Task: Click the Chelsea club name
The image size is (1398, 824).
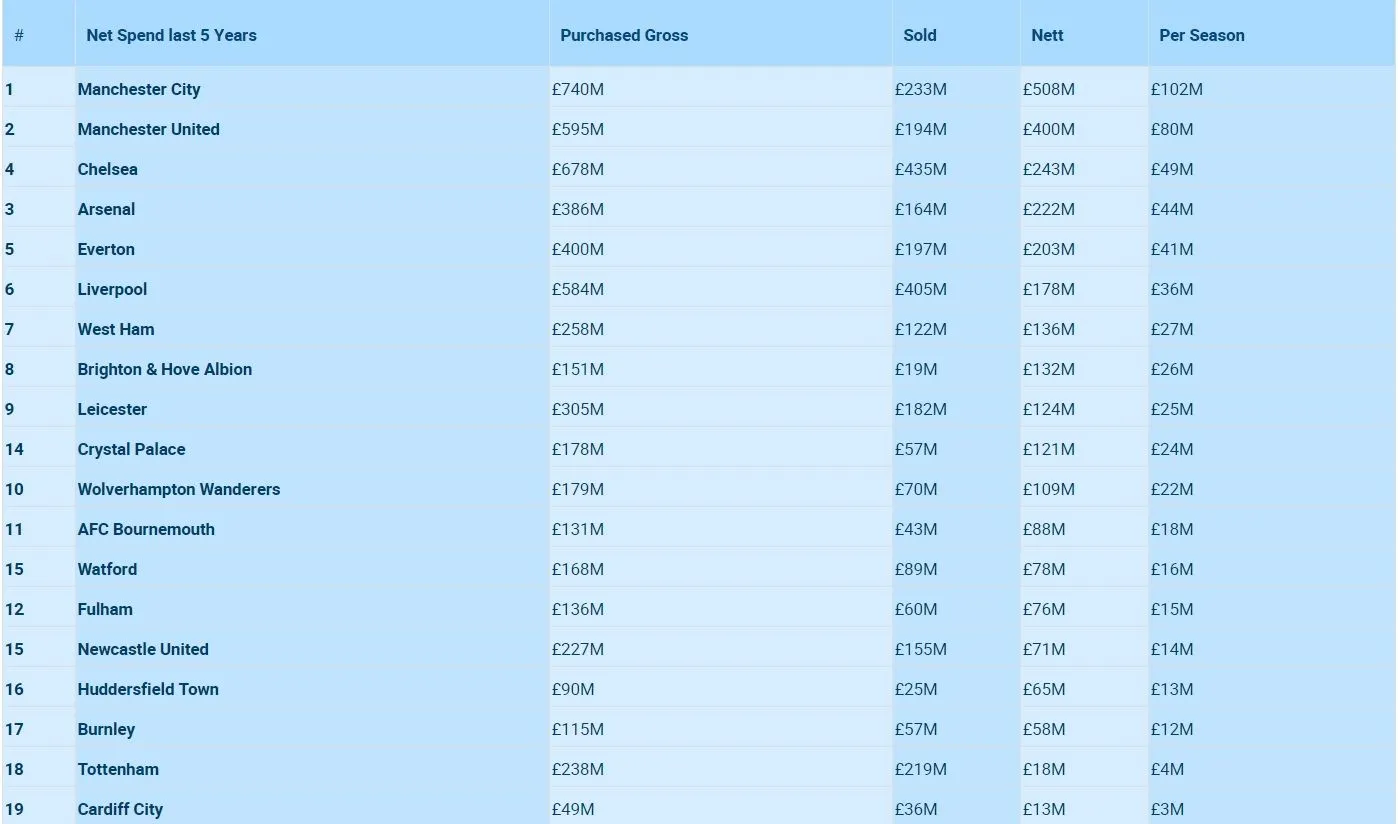Action: [108, 169]
